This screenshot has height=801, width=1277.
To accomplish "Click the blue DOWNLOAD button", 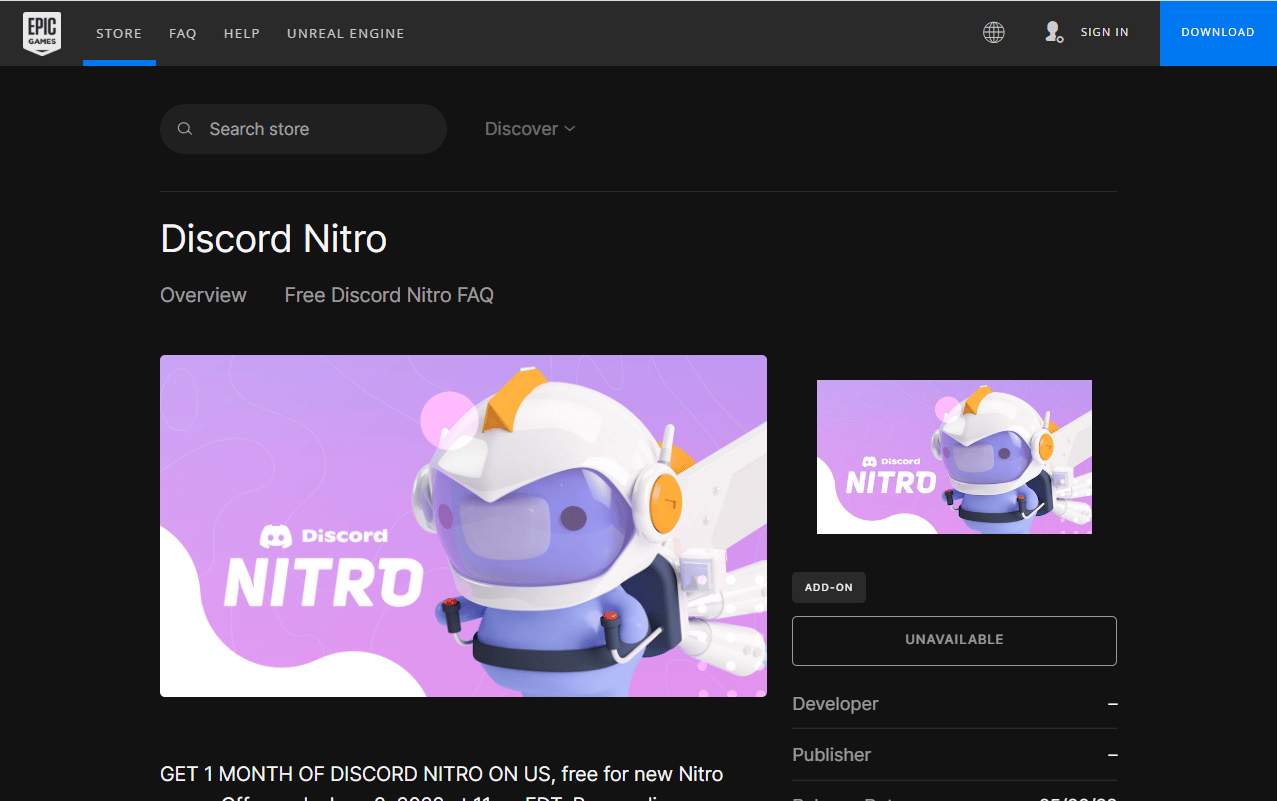I will click(x=1218, y=33).
